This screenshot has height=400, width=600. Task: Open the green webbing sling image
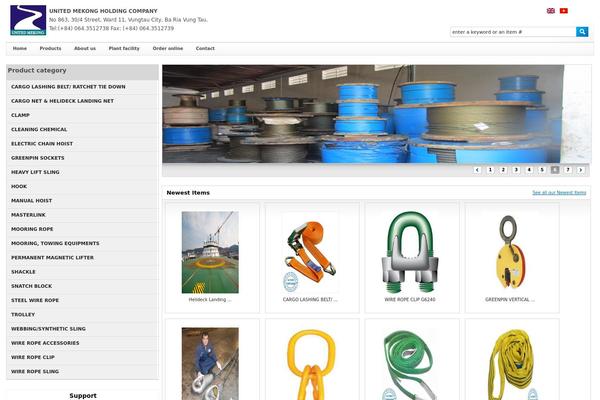point(410,364)
